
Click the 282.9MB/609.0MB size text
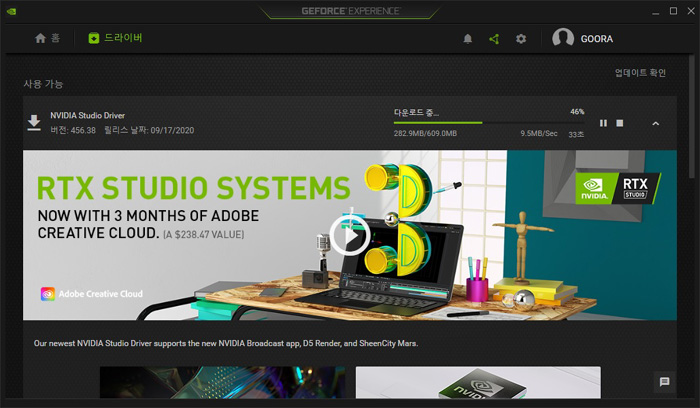[x=425, y=133]
